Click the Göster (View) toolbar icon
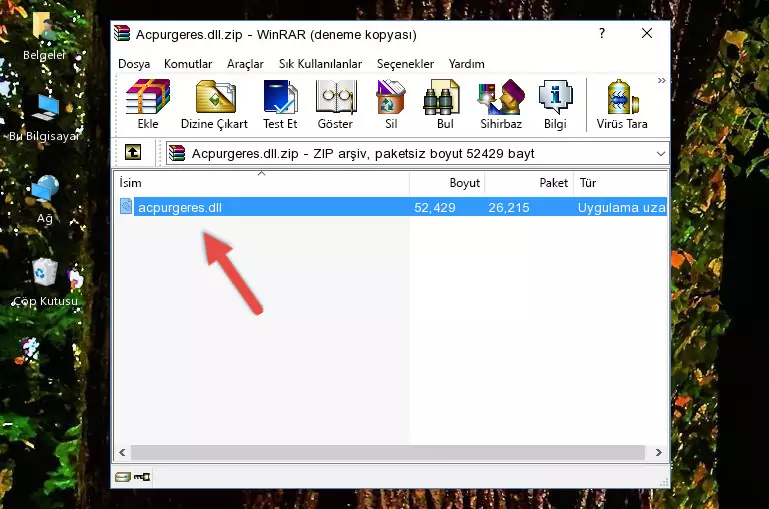 click(x=335, y=104)
